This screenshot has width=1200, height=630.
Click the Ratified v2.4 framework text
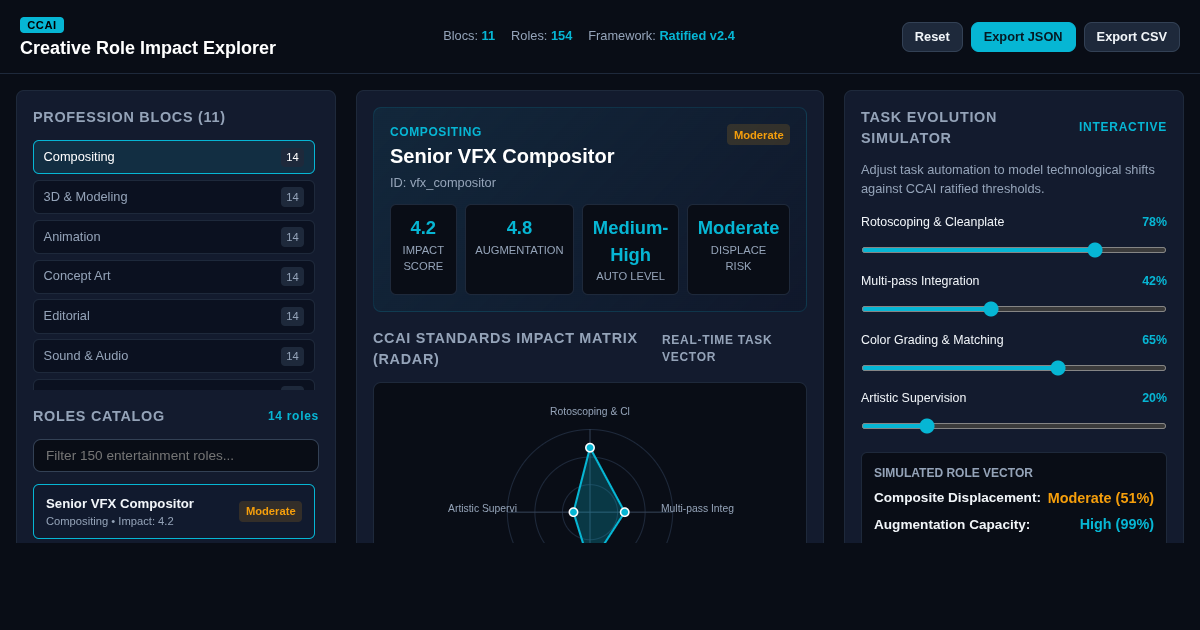(x=697, y=36)
